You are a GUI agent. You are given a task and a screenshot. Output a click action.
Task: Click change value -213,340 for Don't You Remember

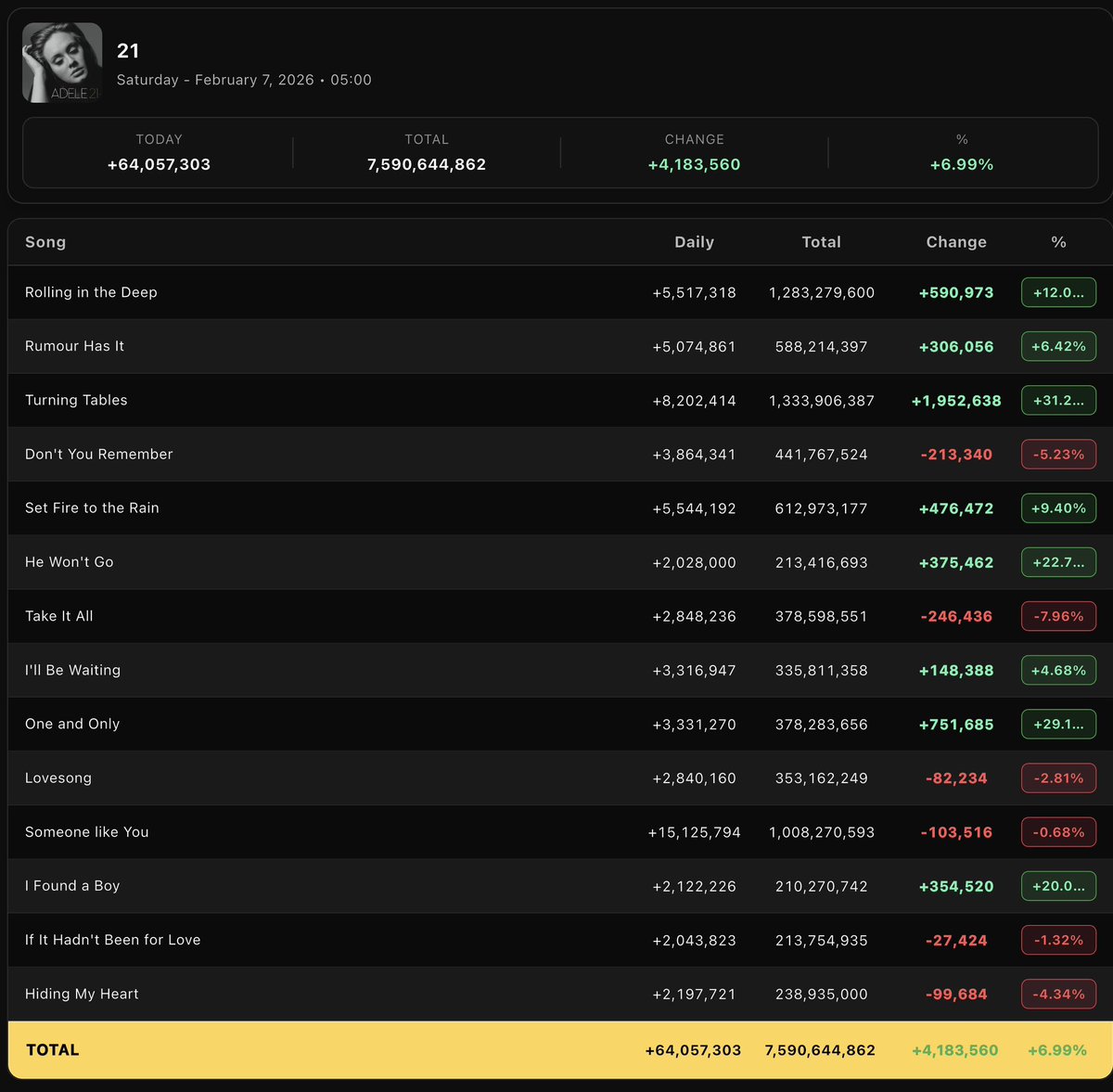tap(956, 455)
